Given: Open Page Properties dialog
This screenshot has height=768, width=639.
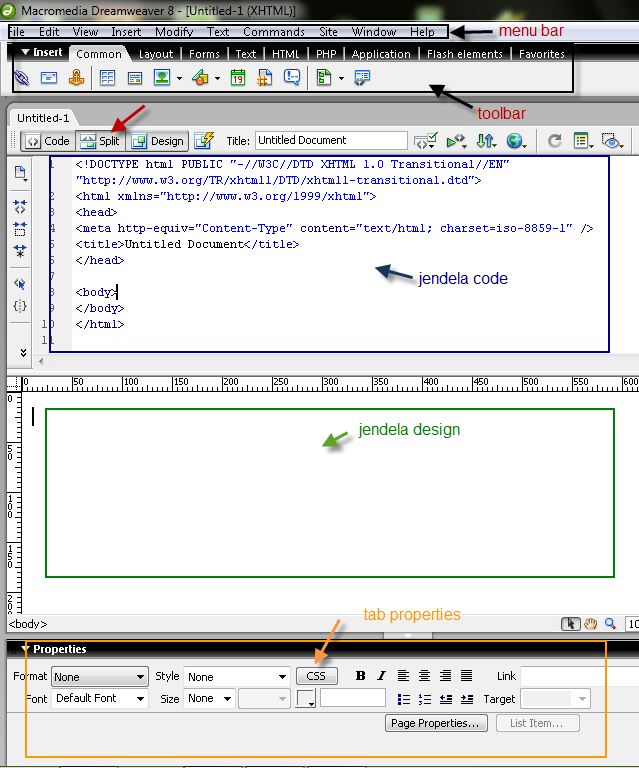Looking at the screenshot, I should [436, 723].
